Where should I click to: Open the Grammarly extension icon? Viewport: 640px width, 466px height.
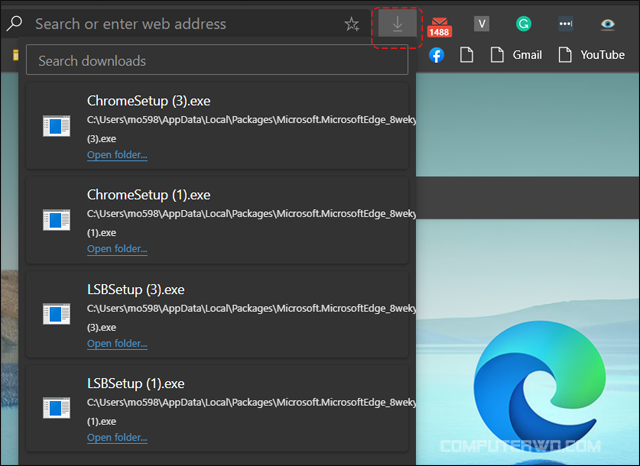523,24
